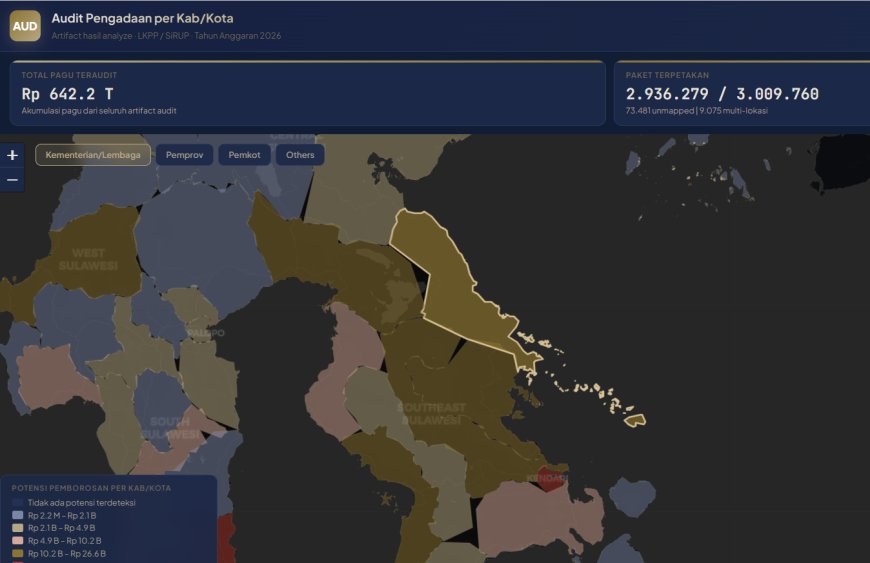Viewport: 870px width, 563px height.
Task: Click the Rp 10.2 B – Rp 26.6 B legend swatch
Action: click(x=17, y=554)
